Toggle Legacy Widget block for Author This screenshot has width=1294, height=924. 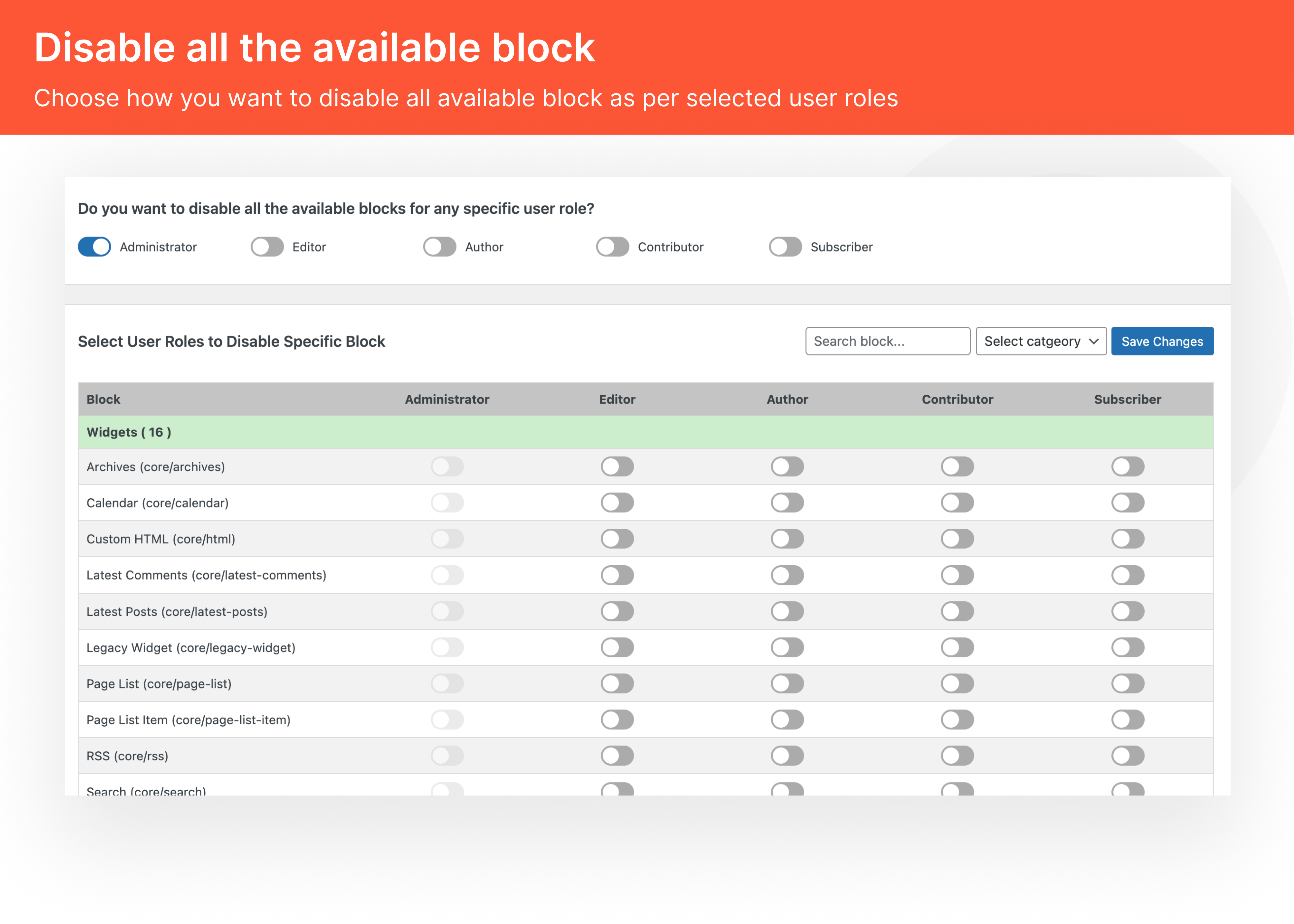click(788, 647)
